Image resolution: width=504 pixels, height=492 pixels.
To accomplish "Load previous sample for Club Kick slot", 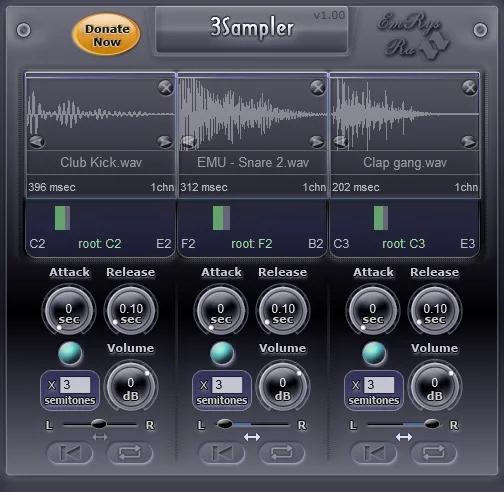I will [37, 142].
